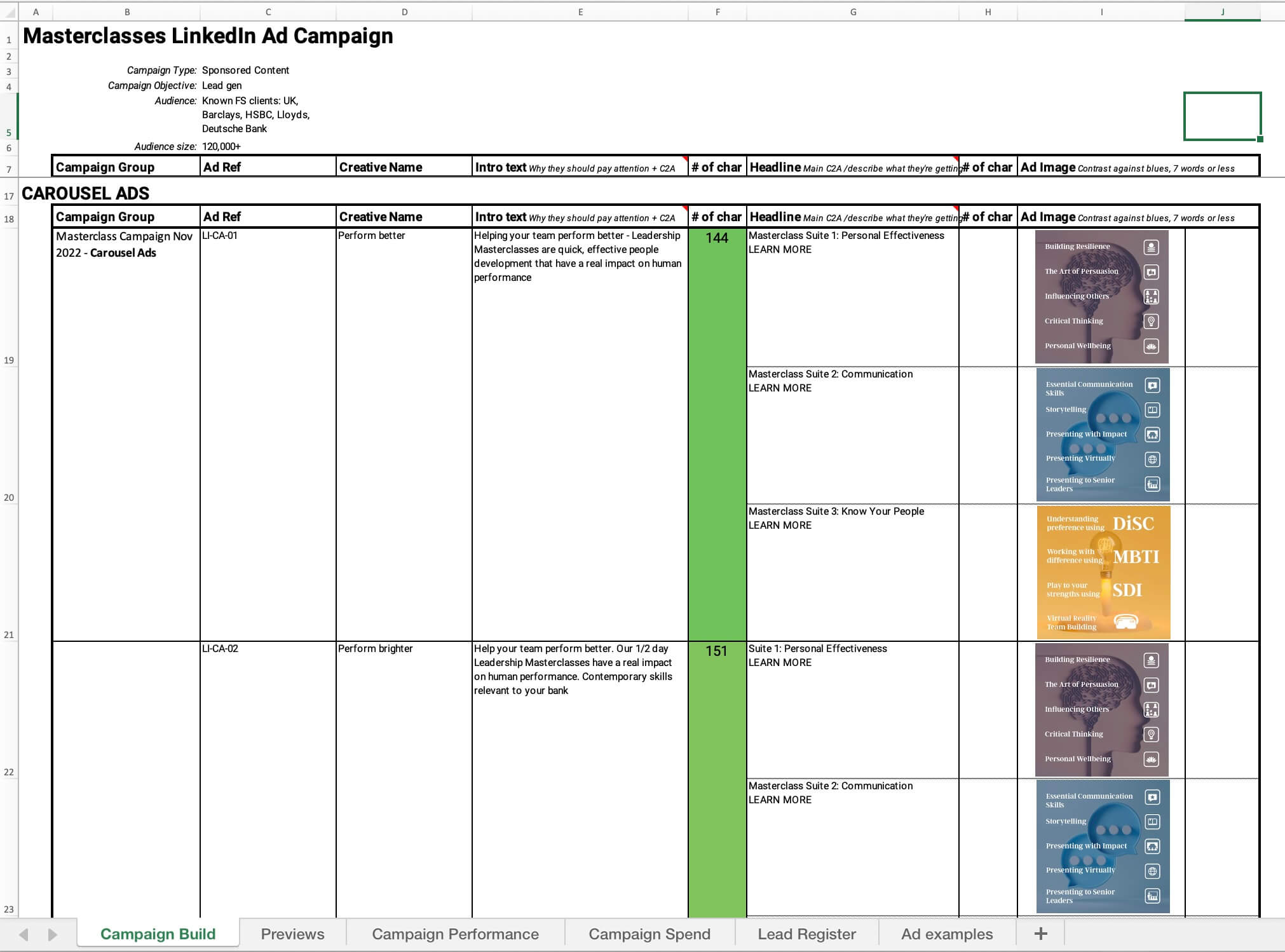Screen dimensions: 1285x952
Task: Select the orange DiSC MBTI SDI ad image
Action: (1103, 572)
